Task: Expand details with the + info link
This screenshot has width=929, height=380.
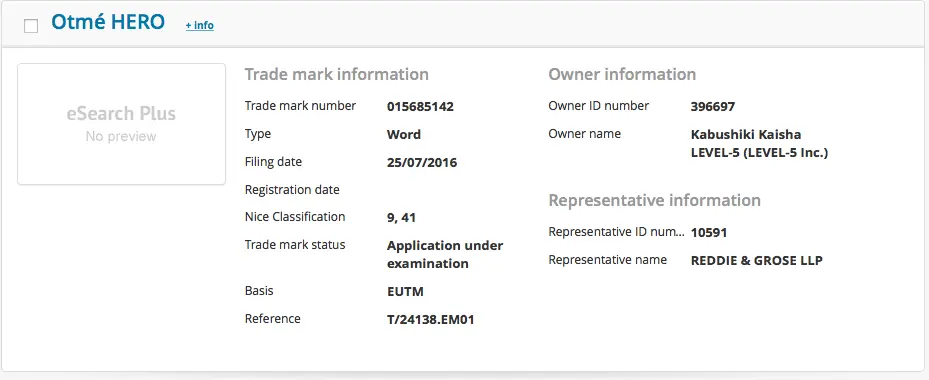Action: coord(200,25)
